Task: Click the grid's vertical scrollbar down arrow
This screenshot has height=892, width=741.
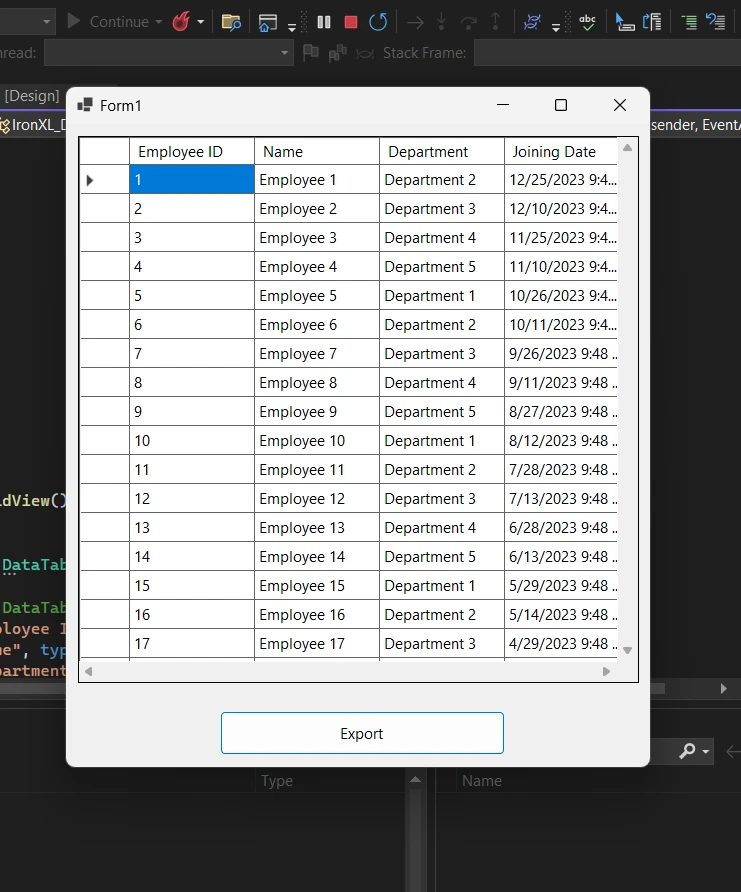Action: pyautogui.click(x=628, y=650)
